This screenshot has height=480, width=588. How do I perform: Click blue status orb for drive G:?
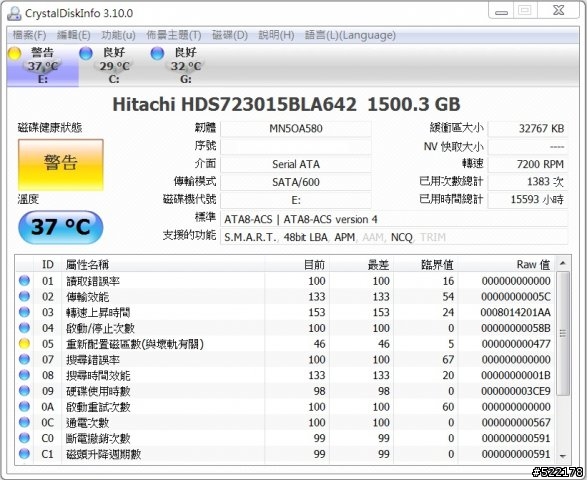coord(157,54)
